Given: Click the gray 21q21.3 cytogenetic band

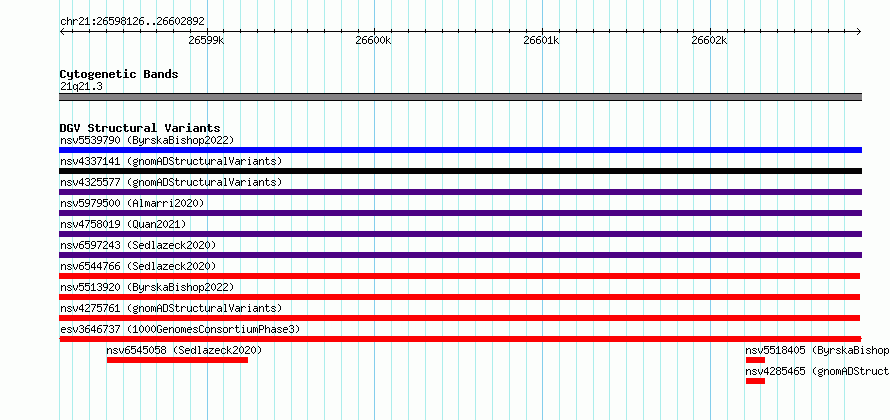Looking at the screenshot, I should pyautogui.click(x=460, y=97).
